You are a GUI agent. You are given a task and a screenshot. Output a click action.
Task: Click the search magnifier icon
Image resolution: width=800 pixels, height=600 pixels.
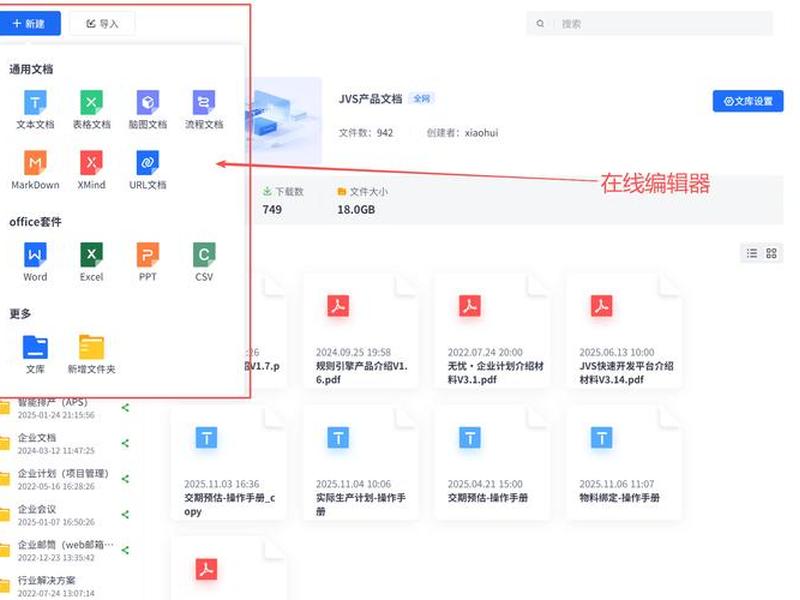point(540,23)
